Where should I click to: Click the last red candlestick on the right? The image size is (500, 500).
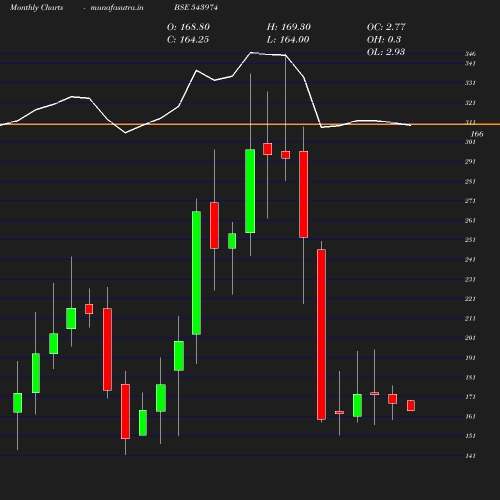(411, 406)
